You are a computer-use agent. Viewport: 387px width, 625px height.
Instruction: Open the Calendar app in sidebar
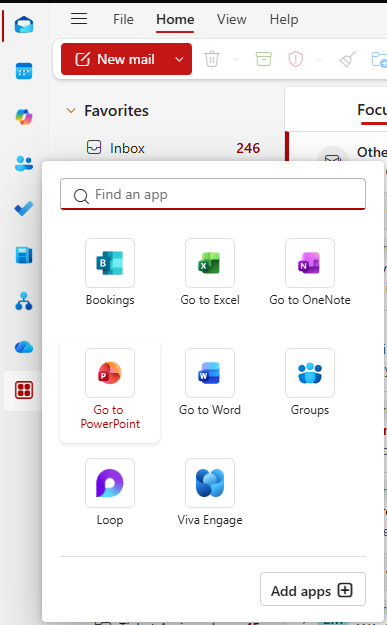(24, 71)
